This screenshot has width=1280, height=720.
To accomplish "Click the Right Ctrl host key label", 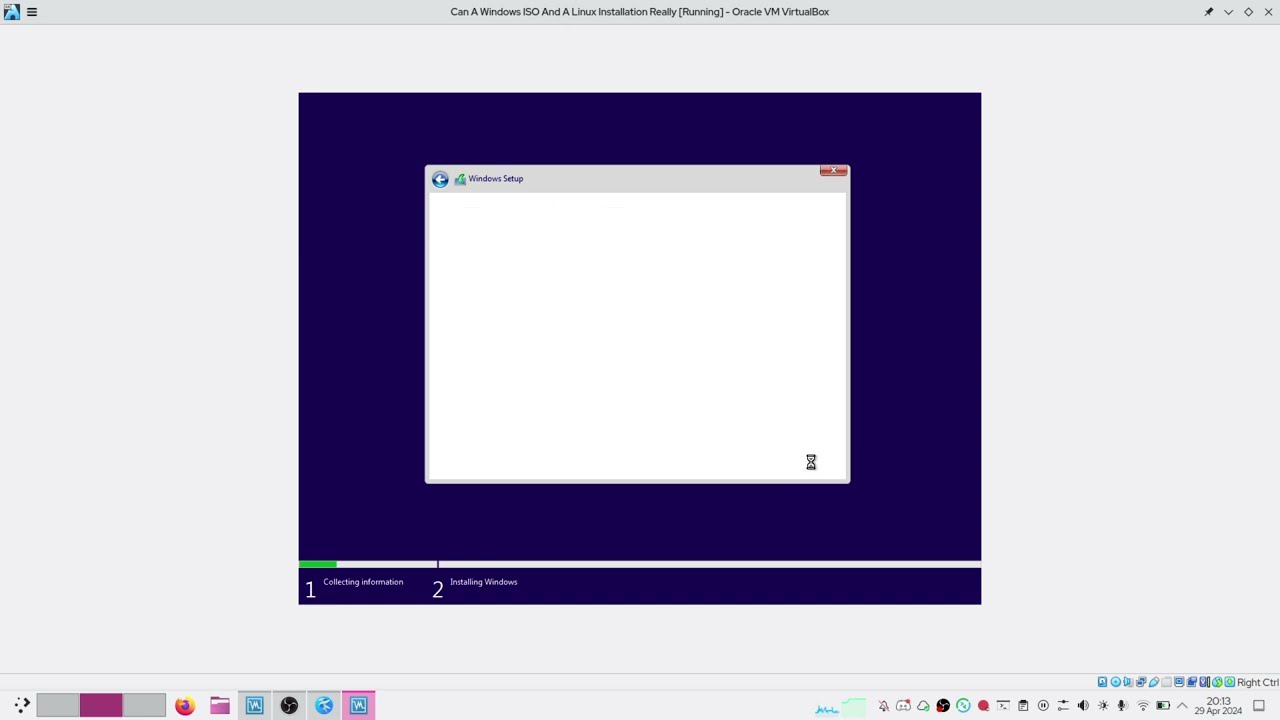I will pos(1258,682).
